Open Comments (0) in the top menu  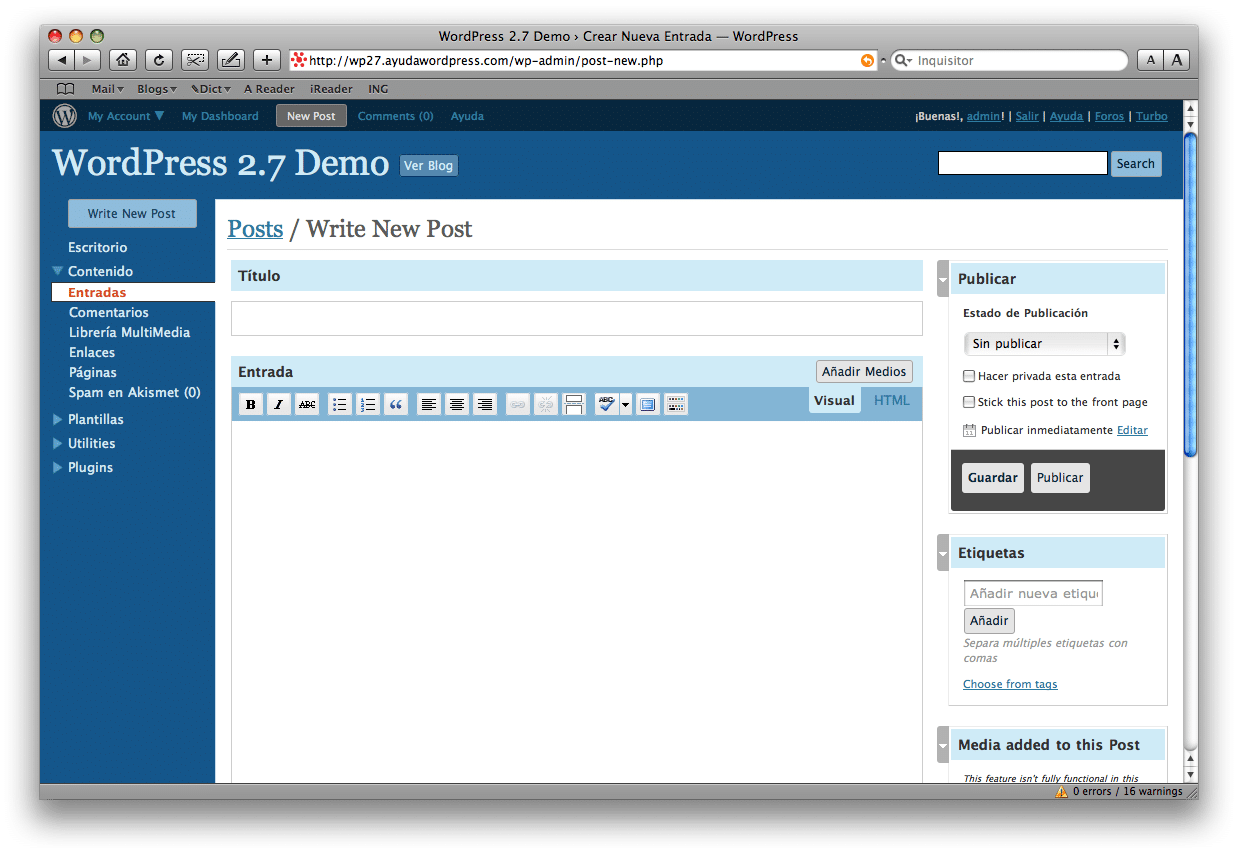point(395,116)
